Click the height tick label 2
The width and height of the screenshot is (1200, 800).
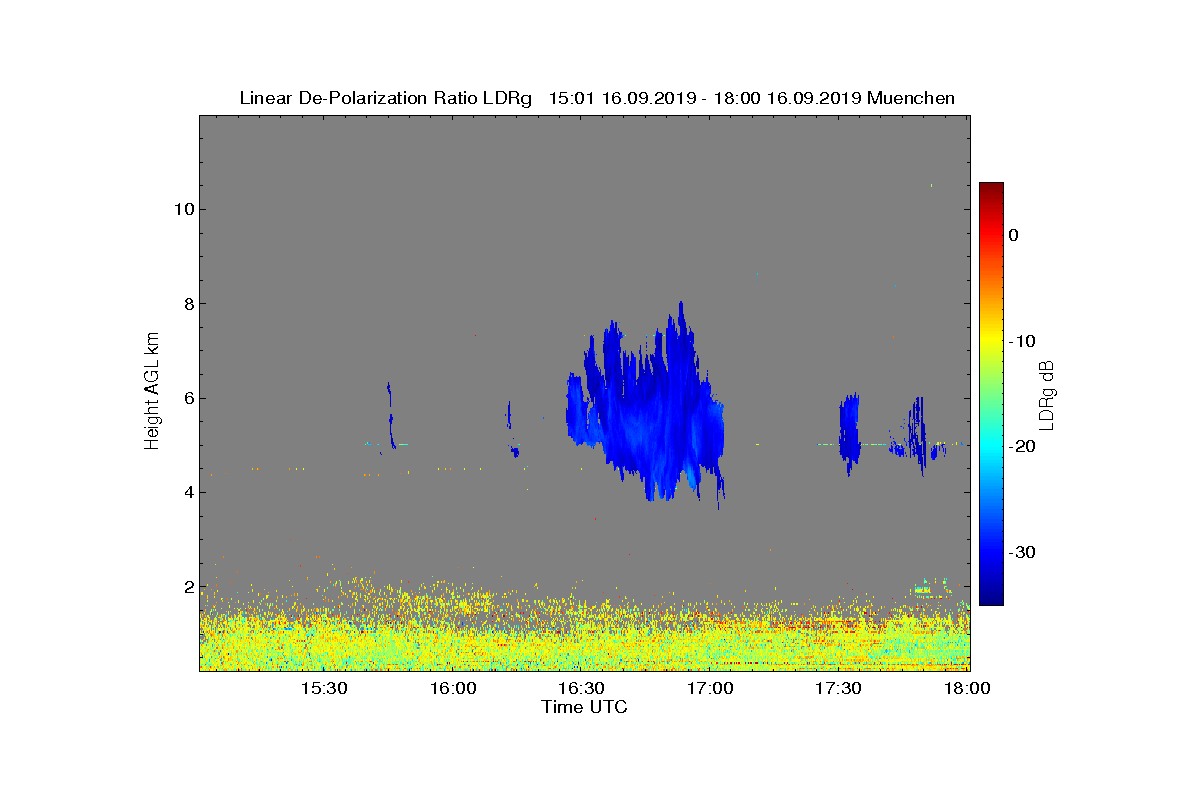pyautogui.click(x=187, y=587)
